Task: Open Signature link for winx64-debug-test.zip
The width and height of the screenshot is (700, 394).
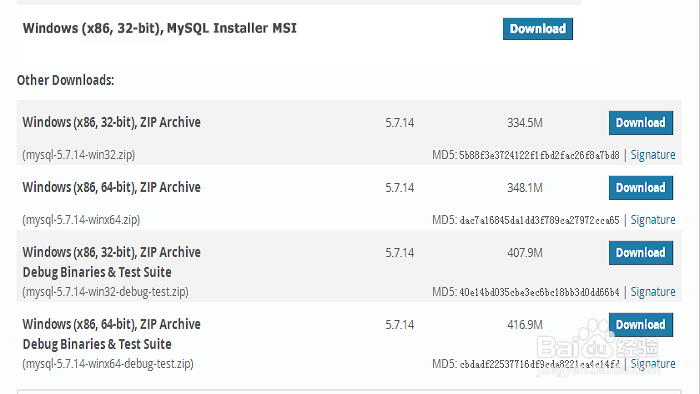Action: (x=653, y=364)
